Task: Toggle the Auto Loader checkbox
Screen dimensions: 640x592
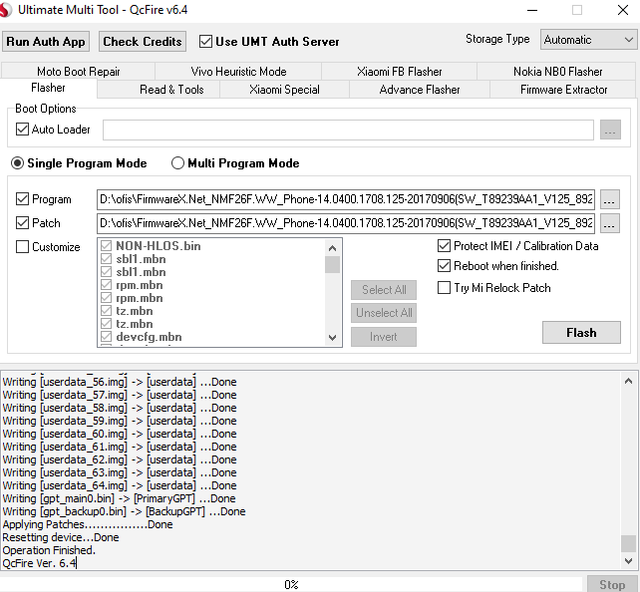Action: tap(22, 129)
